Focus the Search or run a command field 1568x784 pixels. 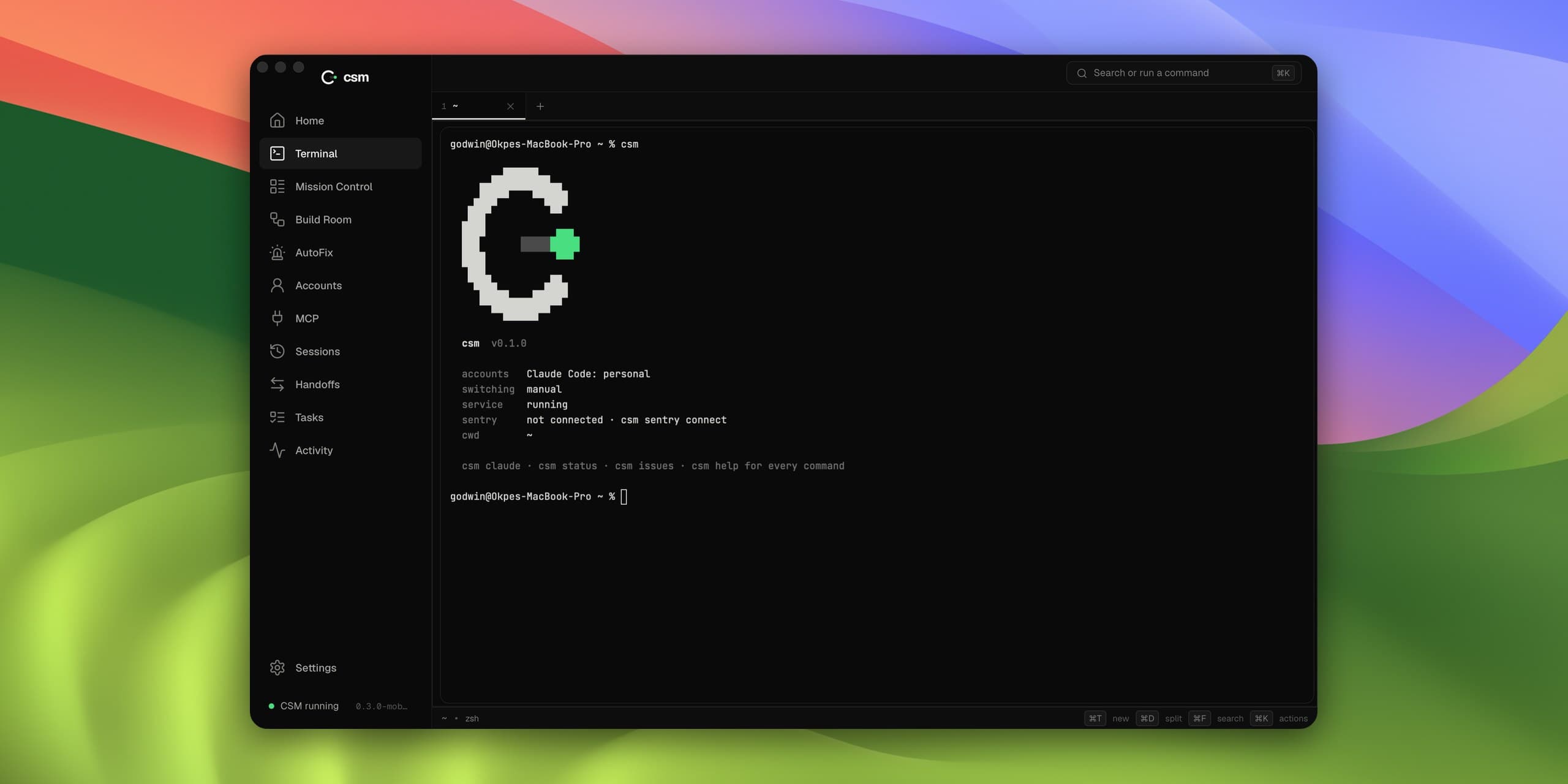point(1183,73)
